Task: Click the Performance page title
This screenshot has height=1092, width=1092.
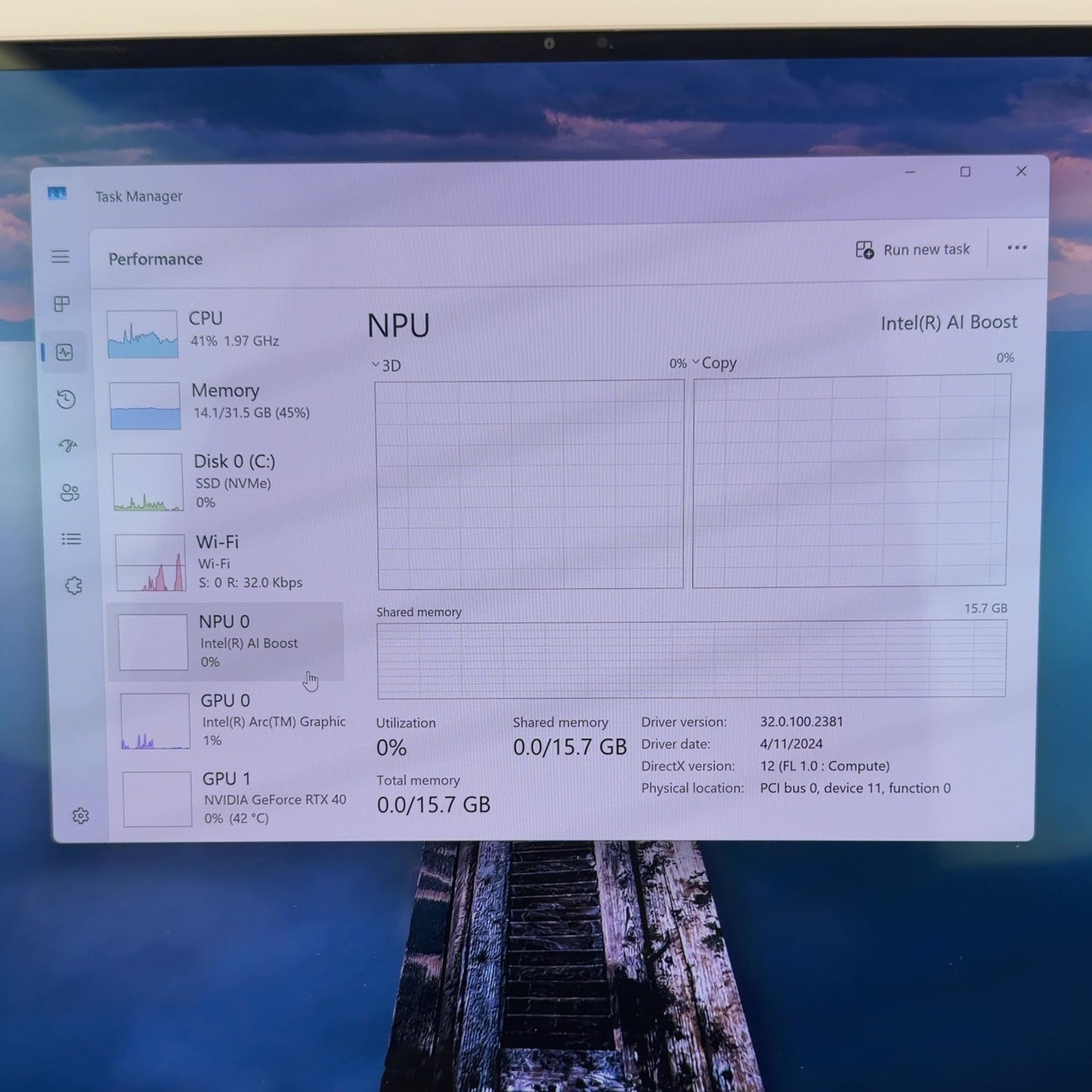Action: point(156,259)
